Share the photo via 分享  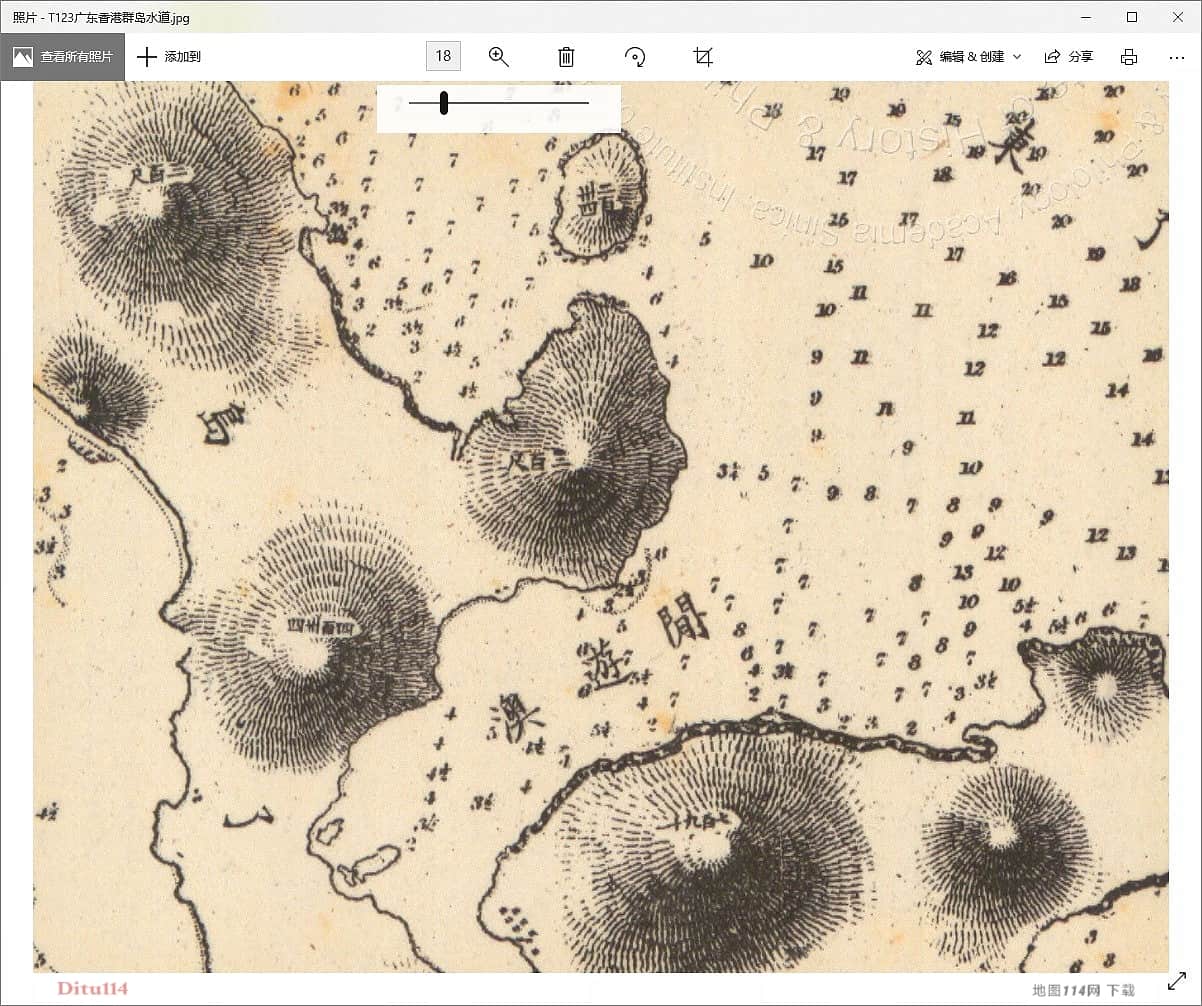tap(1069, 57)
